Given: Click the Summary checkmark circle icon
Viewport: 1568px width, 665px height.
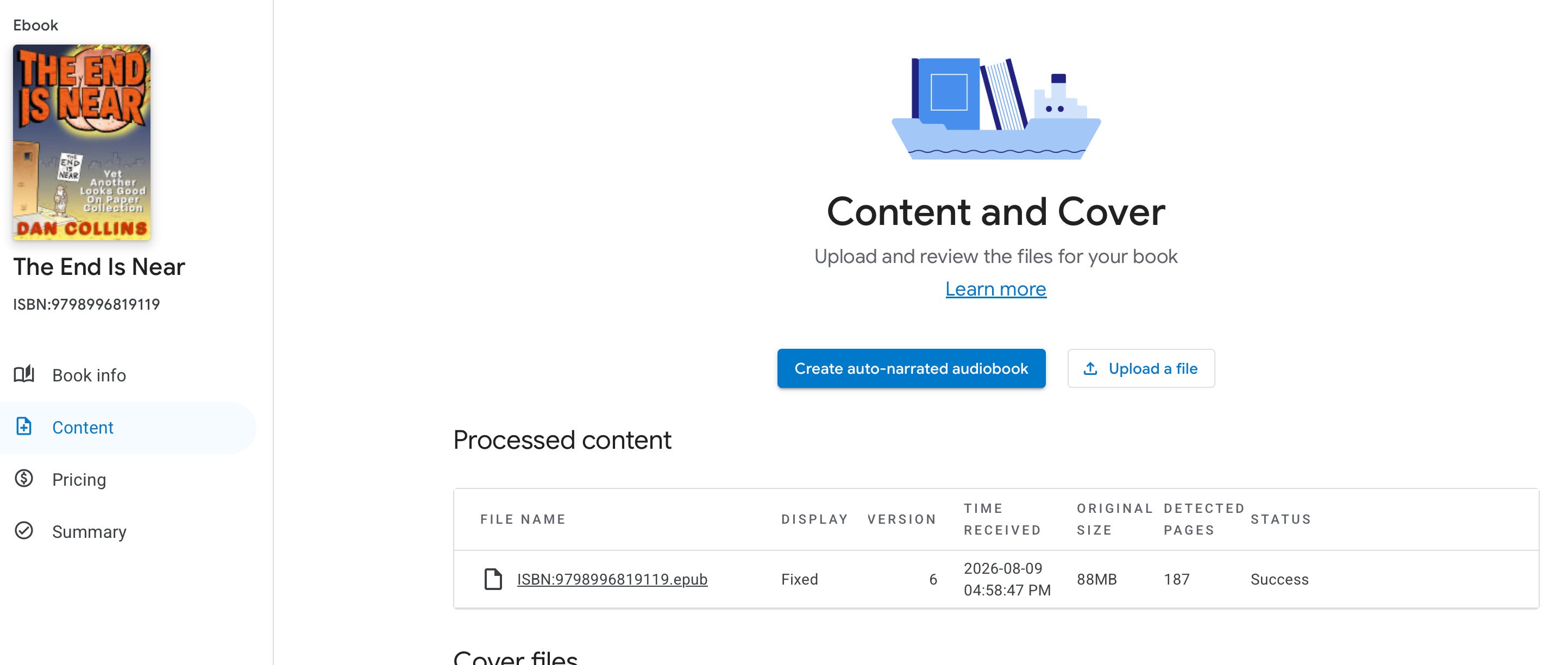Looking at the screenshot, I should tap(24, 531).
